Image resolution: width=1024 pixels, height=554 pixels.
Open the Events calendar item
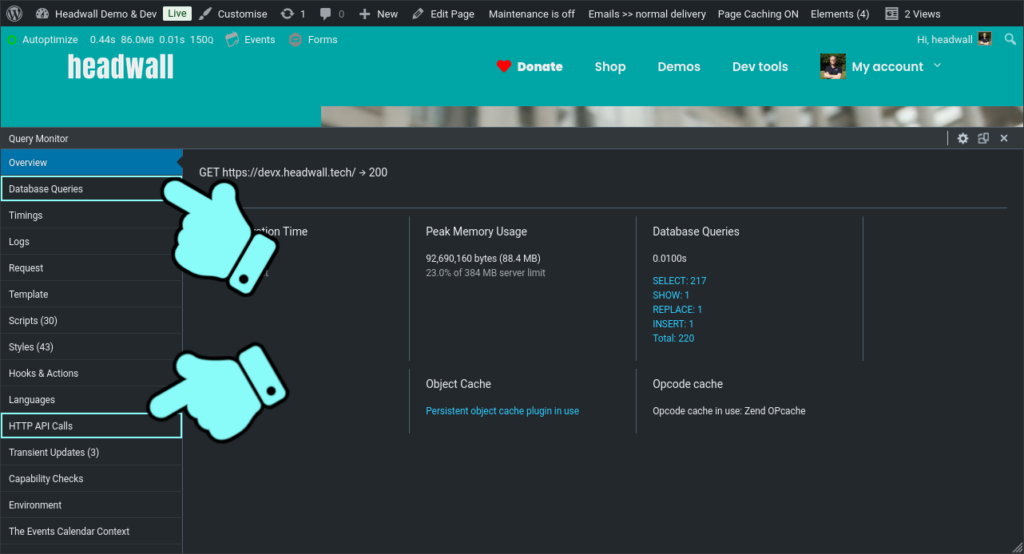click(250, 40)
